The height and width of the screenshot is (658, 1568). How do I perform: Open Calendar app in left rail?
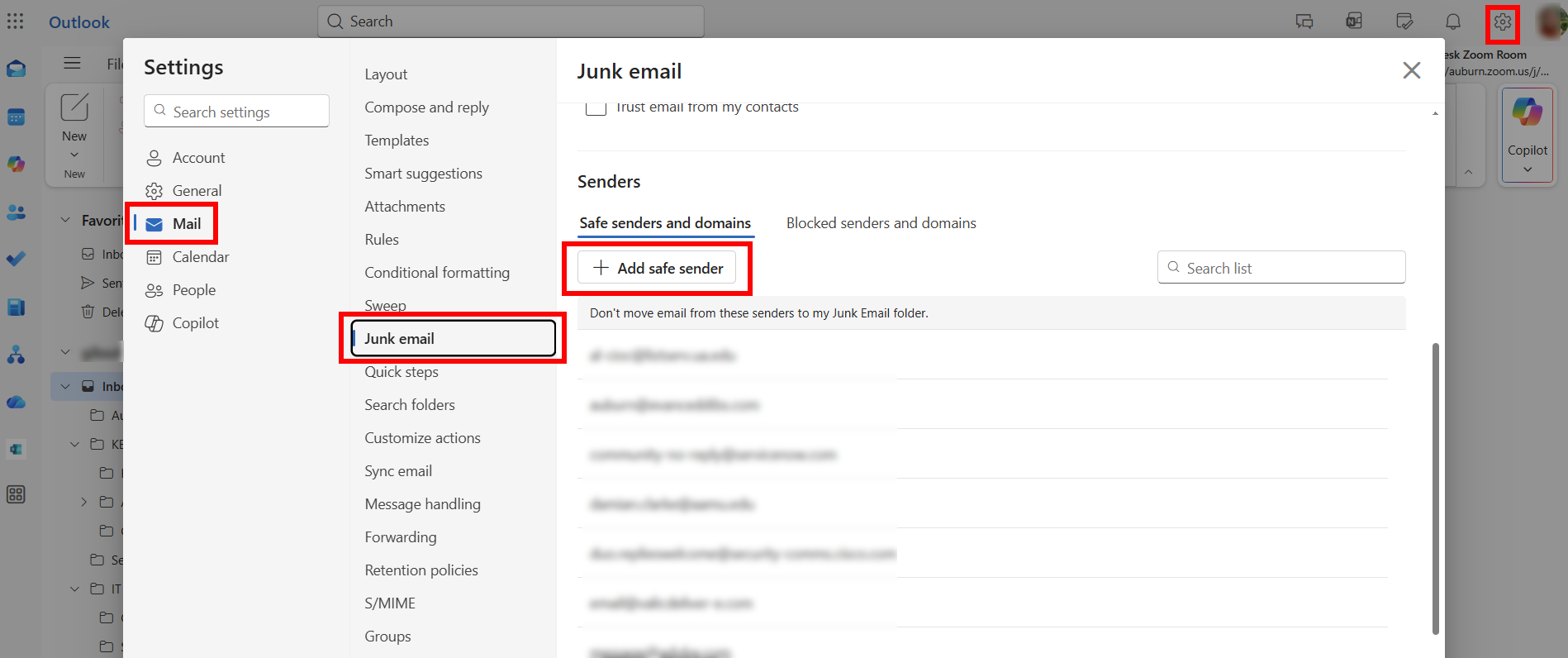[16, 117]
